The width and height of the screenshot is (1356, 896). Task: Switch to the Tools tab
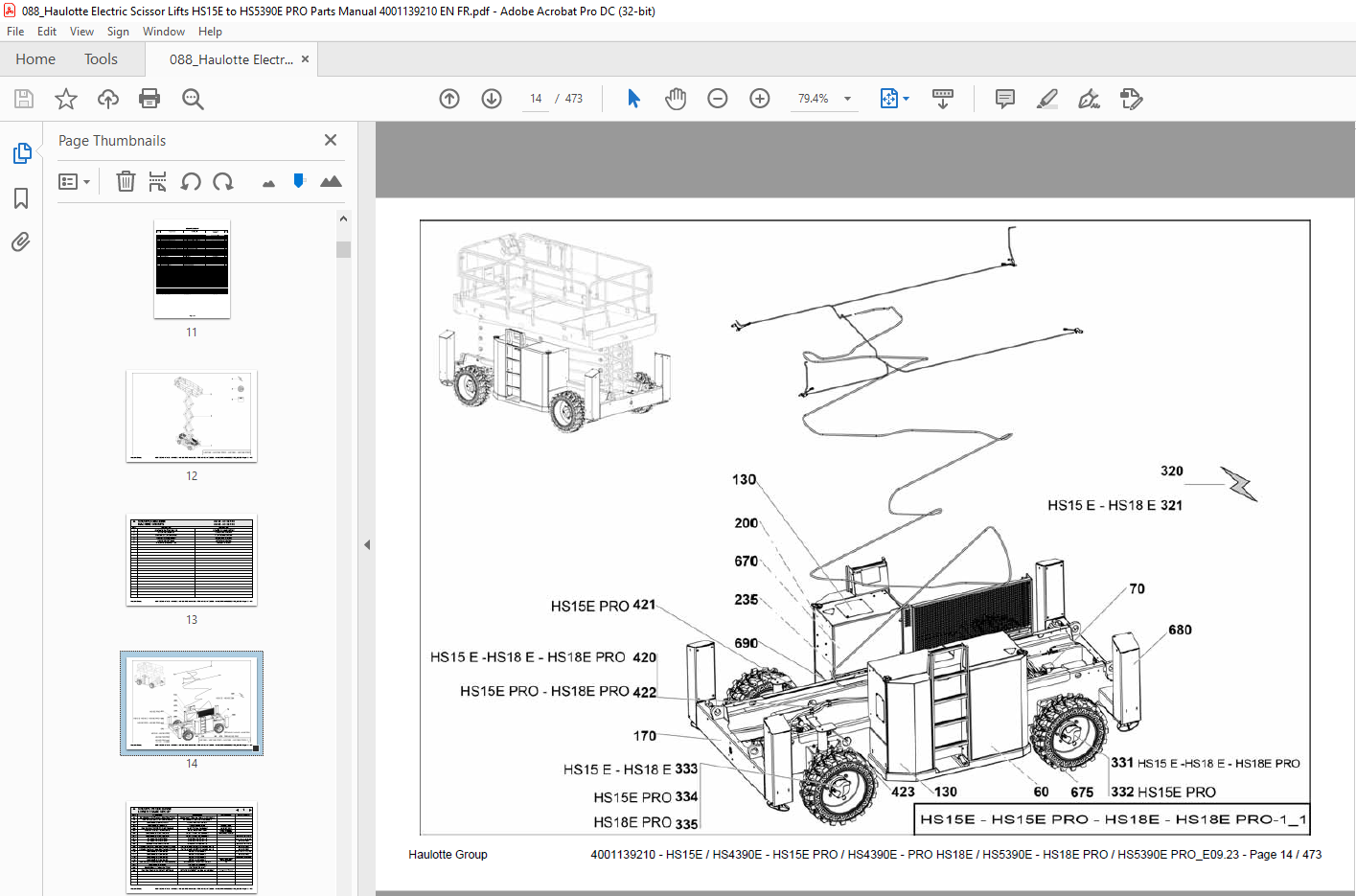(101, 59)
